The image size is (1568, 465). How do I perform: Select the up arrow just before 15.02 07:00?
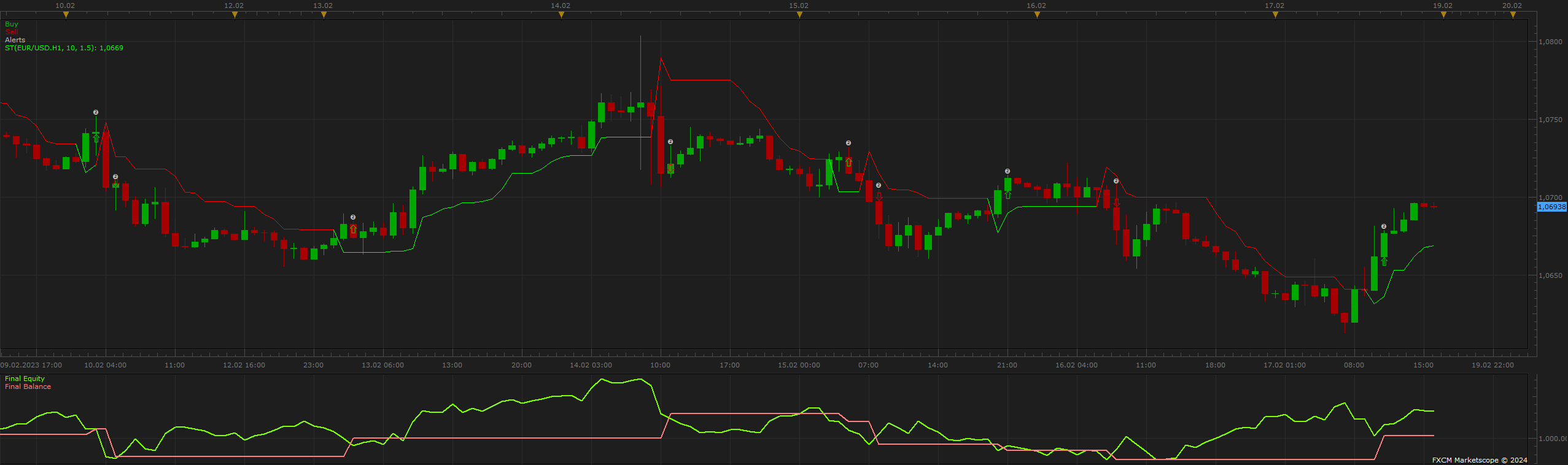[848, 162]
